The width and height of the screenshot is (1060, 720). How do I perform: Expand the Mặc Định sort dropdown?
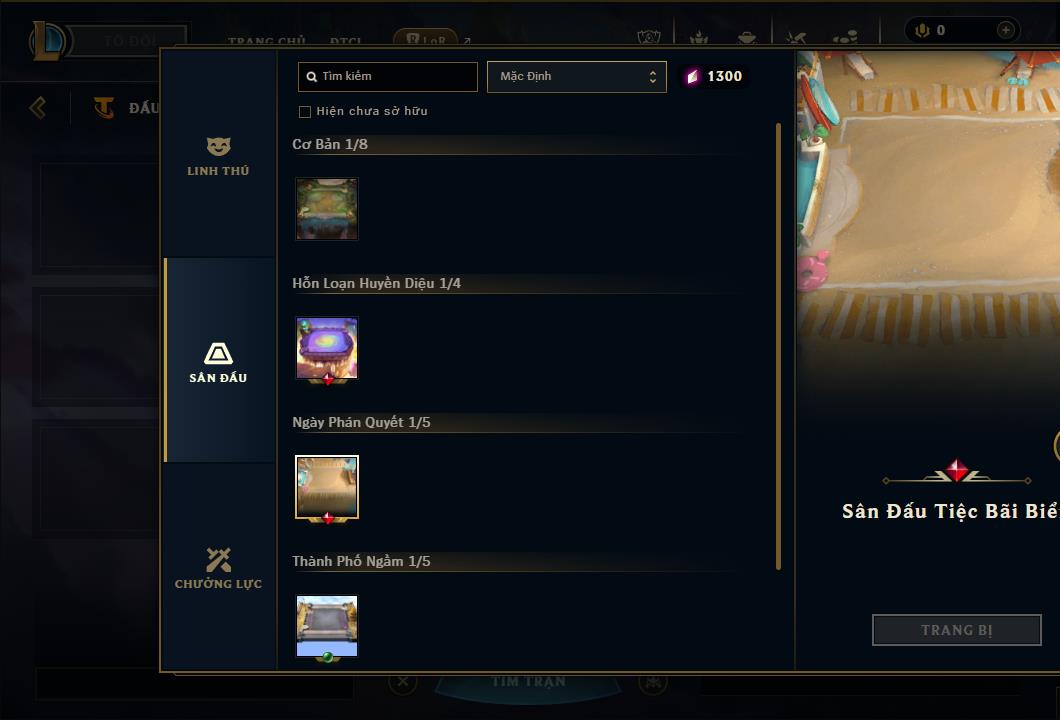[577, 76]
